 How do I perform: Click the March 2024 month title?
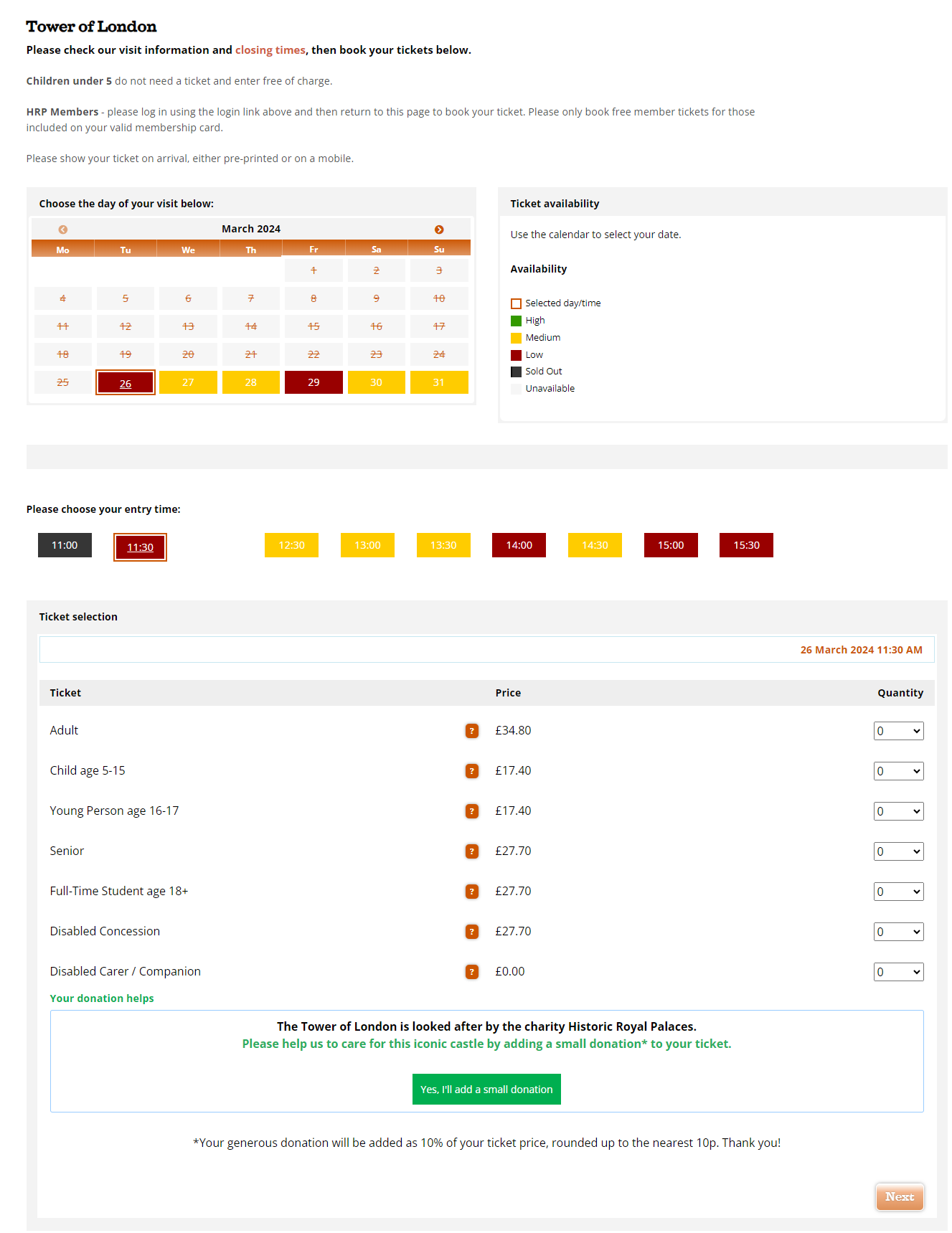251,229
